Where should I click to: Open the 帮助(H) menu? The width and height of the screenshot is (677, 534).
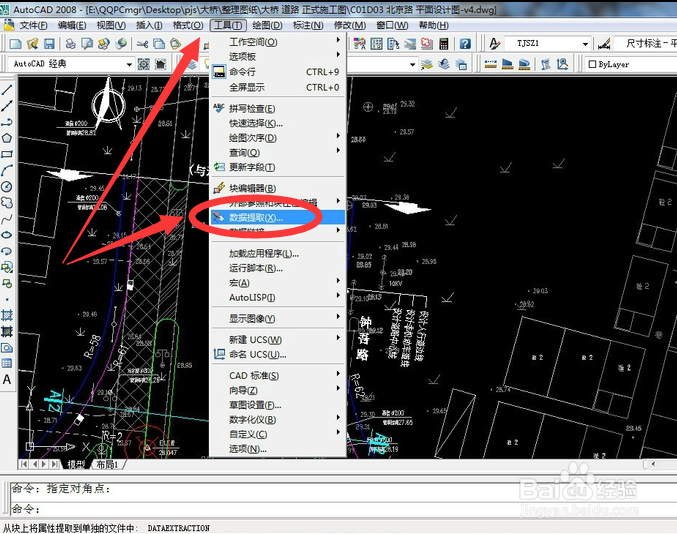433,25
